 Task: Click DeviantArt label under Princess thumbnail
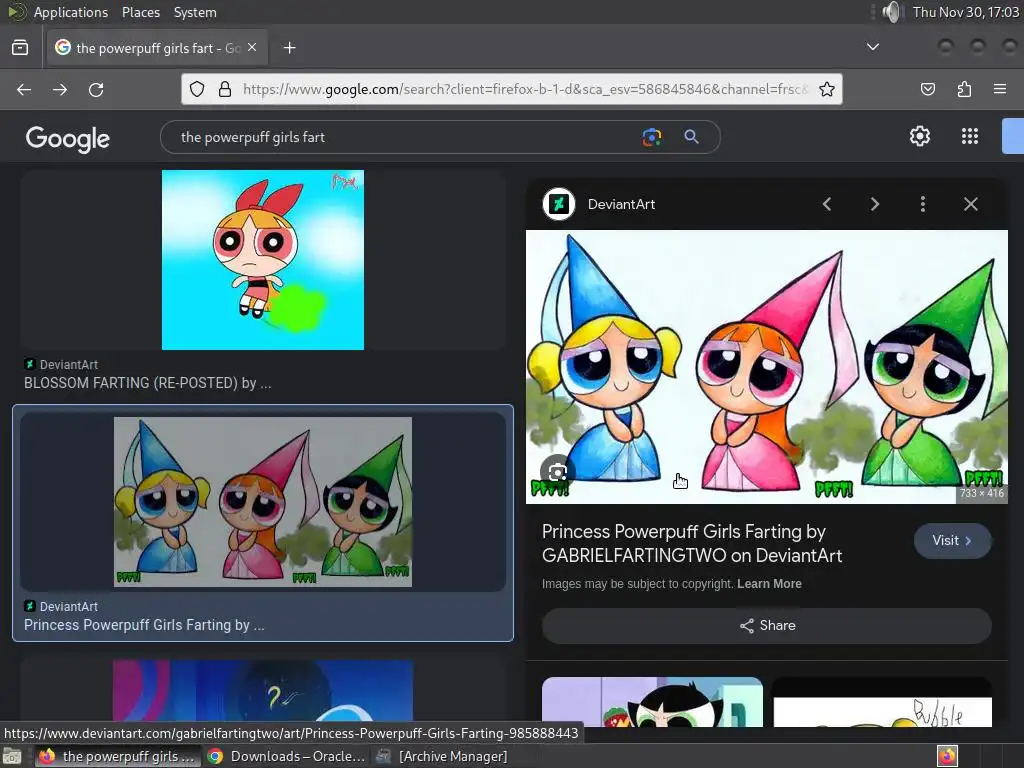coord(69,607)
